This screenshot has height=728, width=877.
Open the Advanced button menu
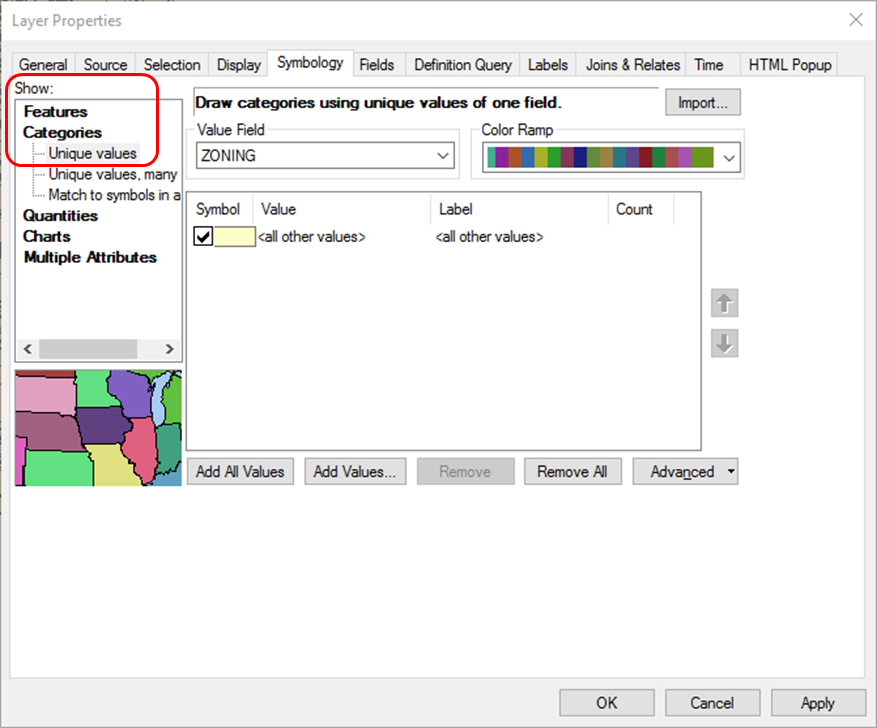click(x=685, y=472)
